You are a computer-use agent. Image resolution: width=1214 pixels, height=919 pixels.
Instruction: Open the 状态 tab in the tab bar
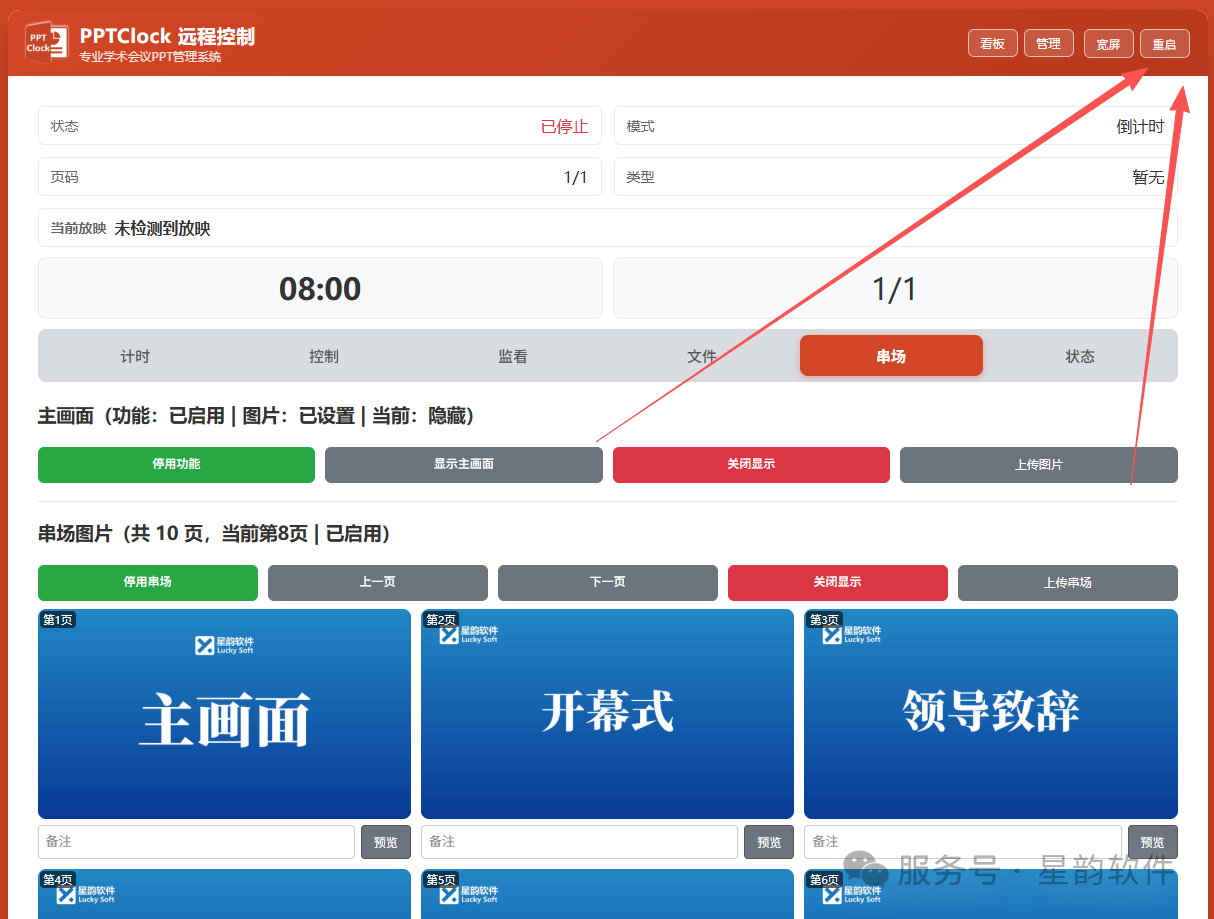[x=1080, y=356]
